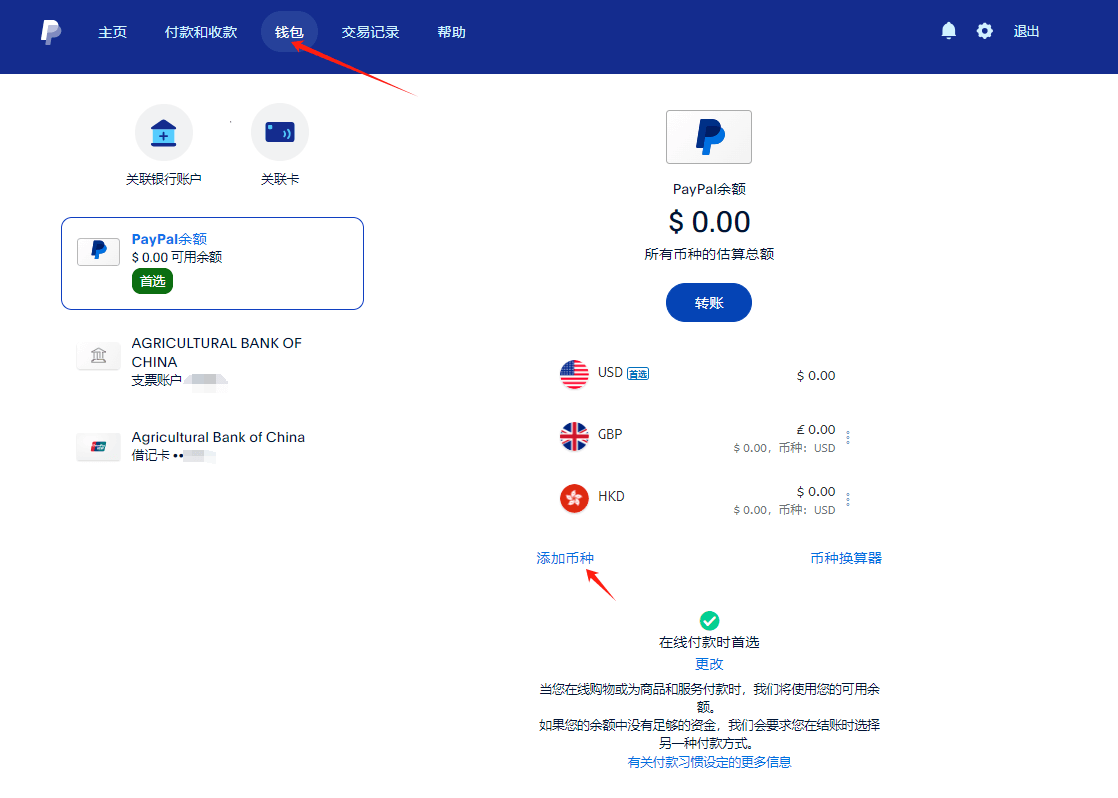Viewport: 1118px width, 798px height.
Task: Open the three-dot menu for HKD balance
Action: coord(847,499)
